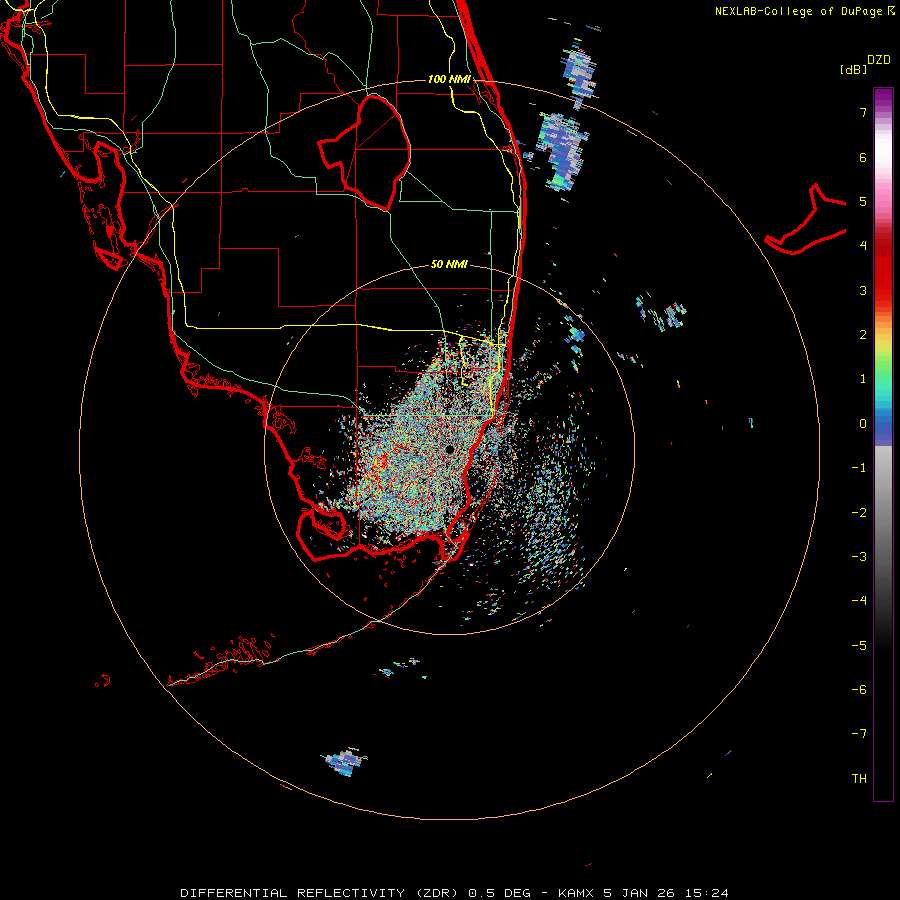Click the 3 value on ZDR colorbar

[863, 290]
